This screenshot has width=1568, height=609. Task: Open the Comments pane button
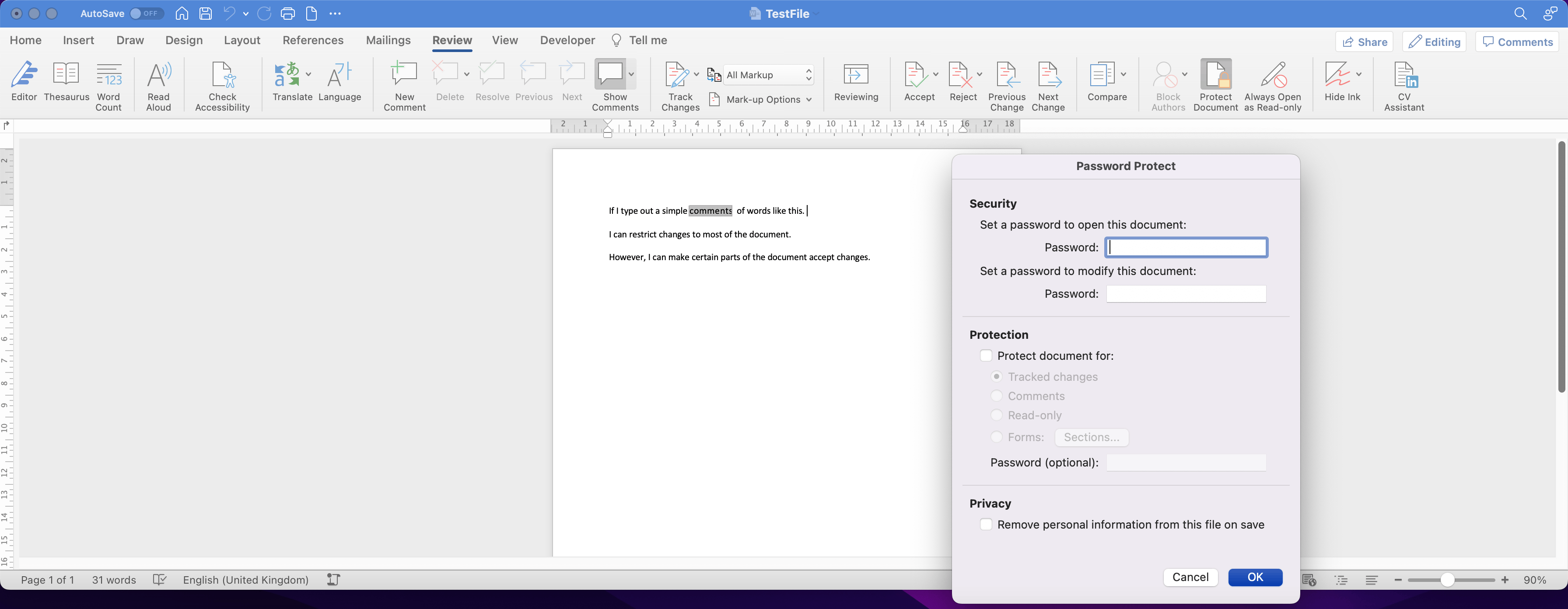pos(1518,42)
